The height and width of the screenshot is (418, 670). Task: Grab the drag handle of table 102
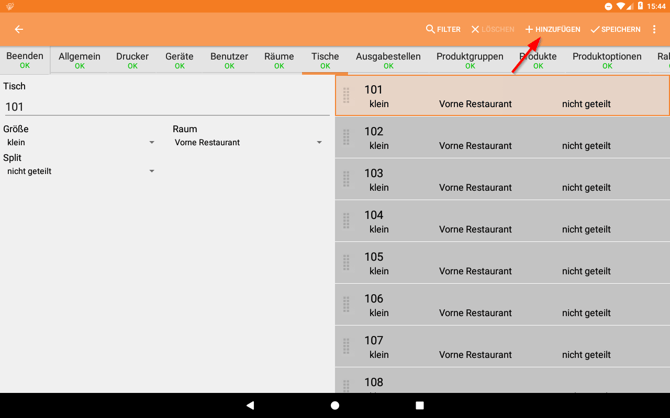point(347,138)
